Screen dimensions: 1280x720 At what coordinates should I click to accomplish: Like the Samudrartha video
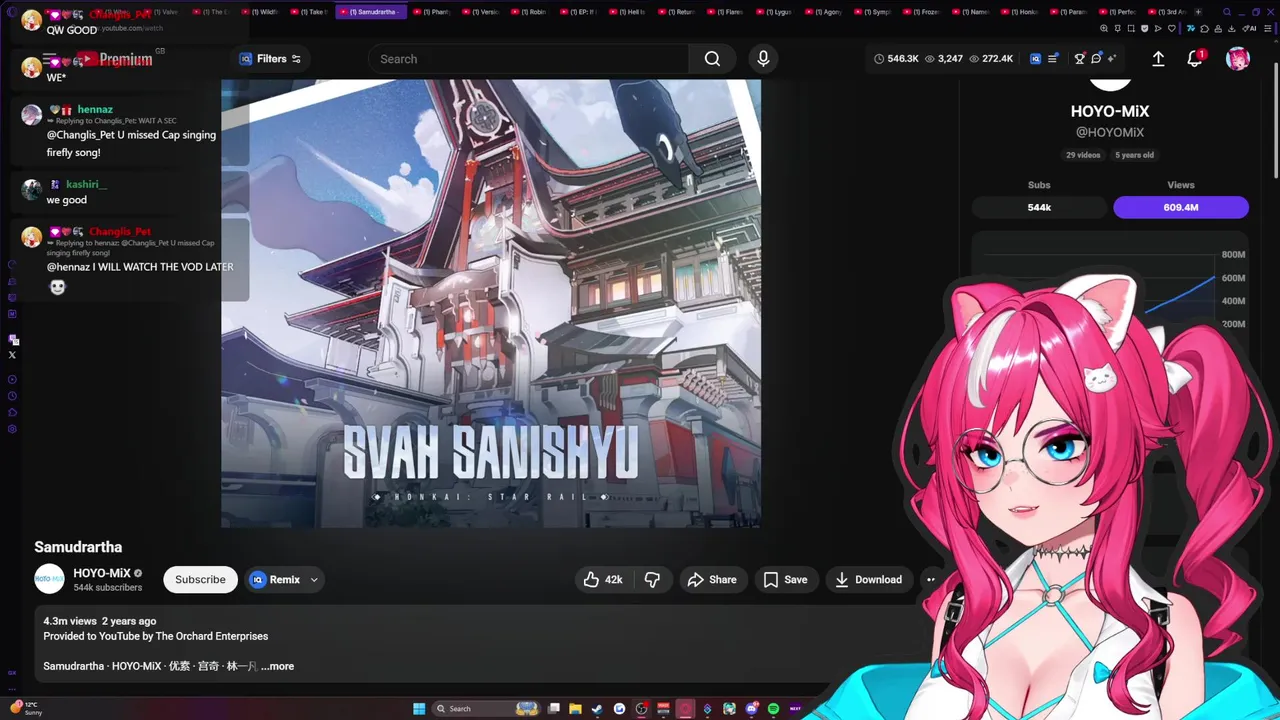click(x=603, y=580)
